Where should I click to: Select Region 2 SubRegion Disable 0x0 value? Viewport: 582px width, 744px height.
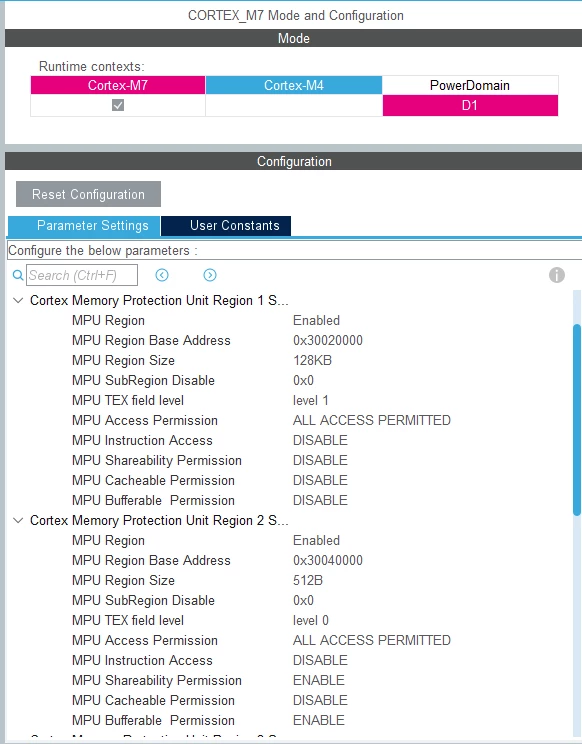(303, 600)
